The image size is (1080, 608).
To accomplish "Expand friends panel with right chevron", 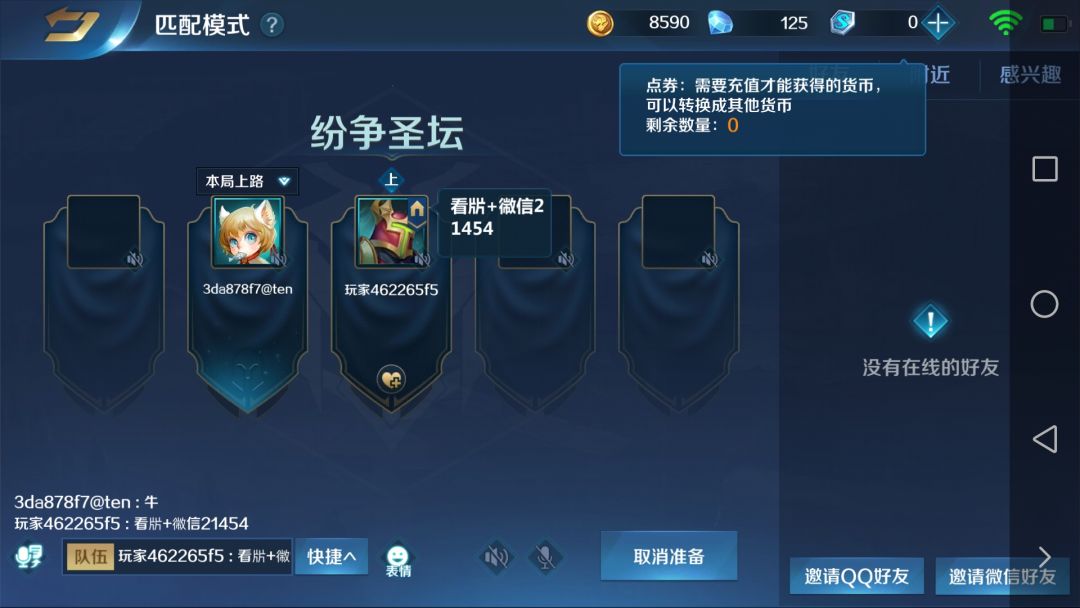I will coord(1044,556).
